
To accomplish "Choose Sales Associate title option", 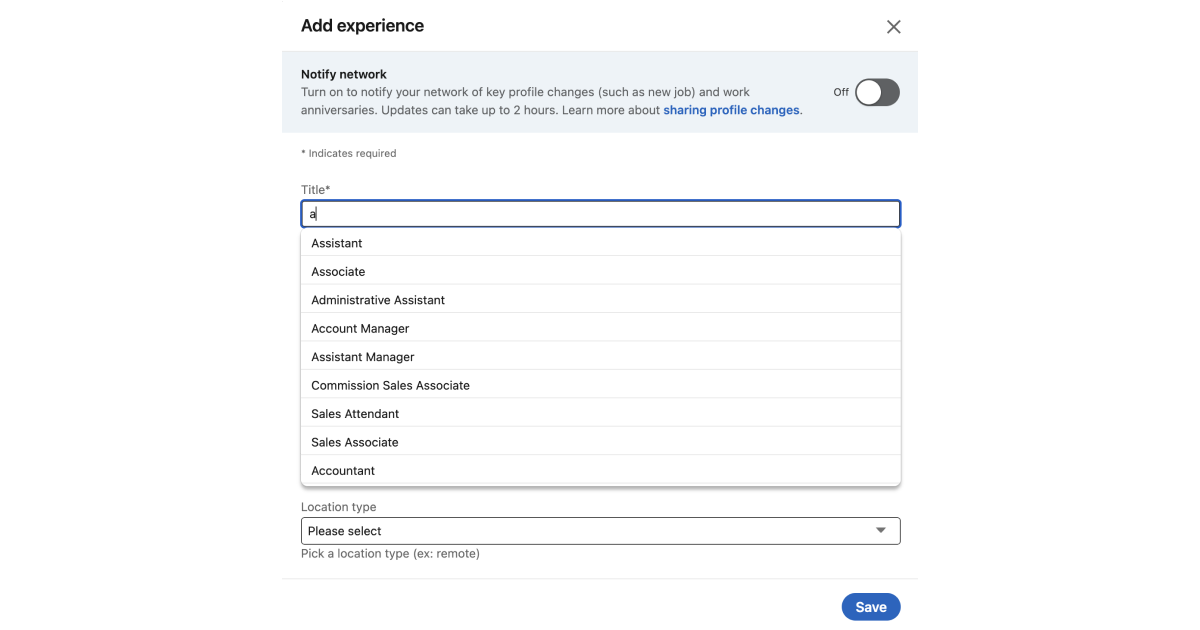I will 355,442.
